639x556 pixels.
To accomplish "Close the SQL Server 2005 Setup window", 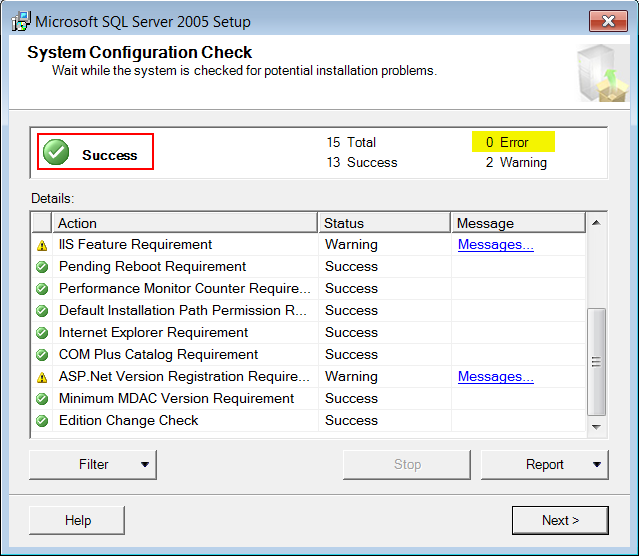I will [608, 21].
